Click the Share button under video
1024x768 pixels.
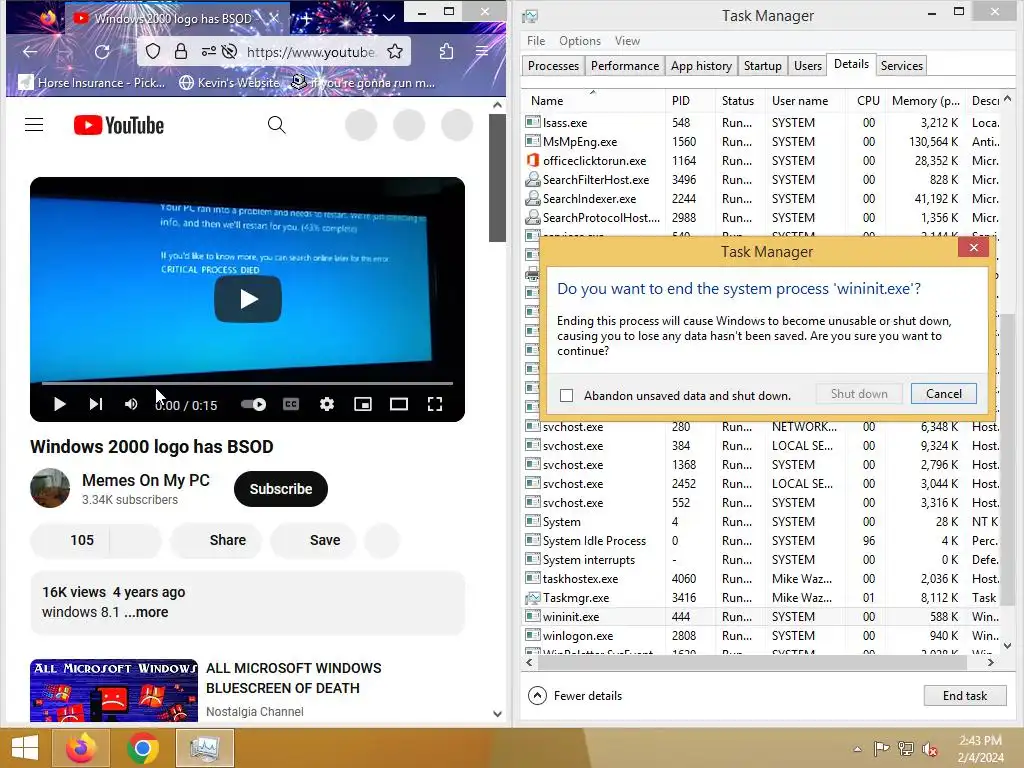tap(216, 540)
